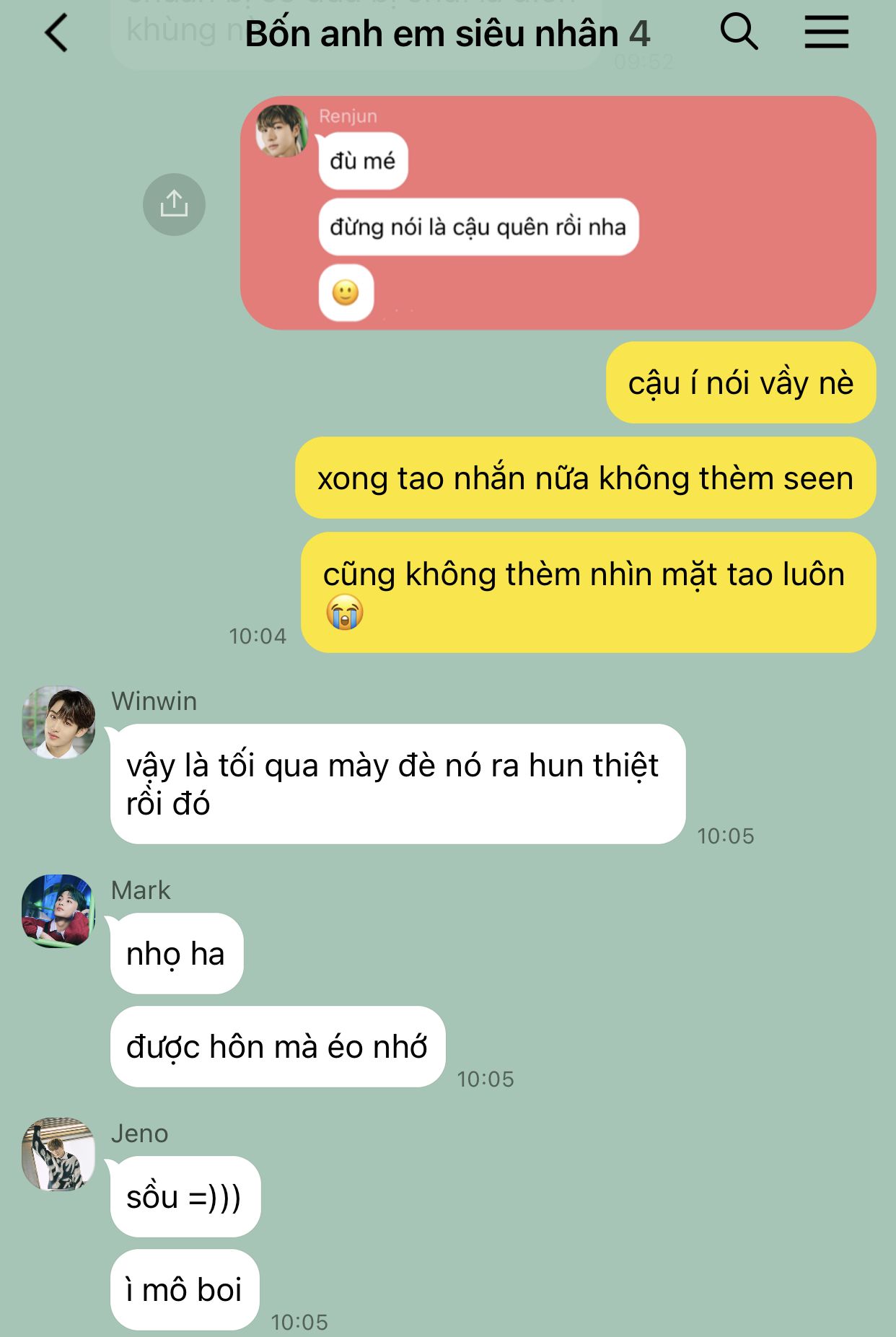Tap the back arrow in header

[57, 33]
